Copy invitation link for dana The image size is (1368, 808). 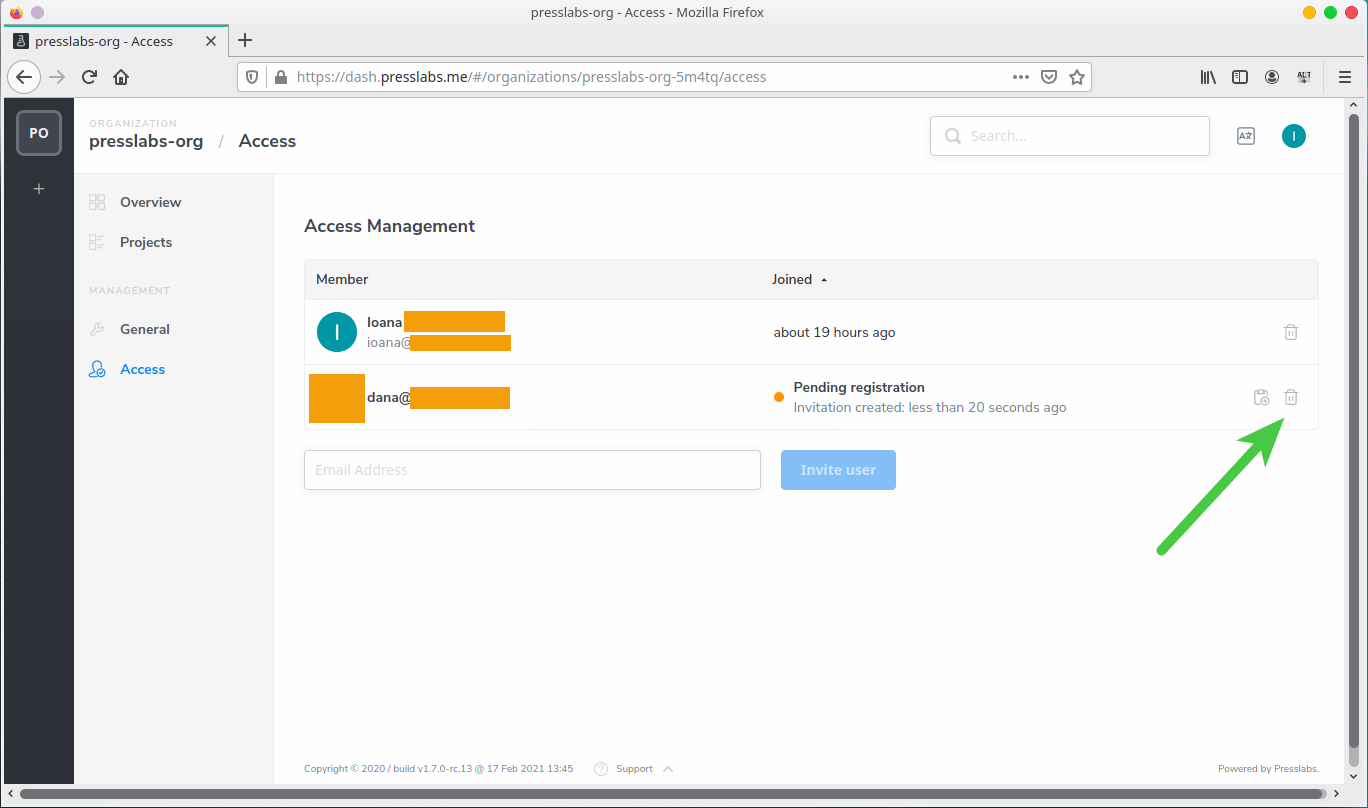[1262, 397]
